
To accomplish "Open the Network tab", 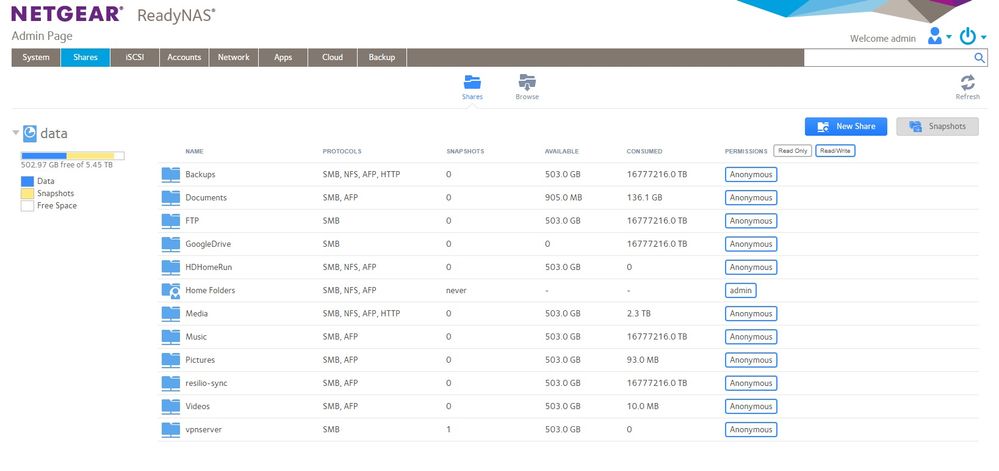I will pos(234,58).
